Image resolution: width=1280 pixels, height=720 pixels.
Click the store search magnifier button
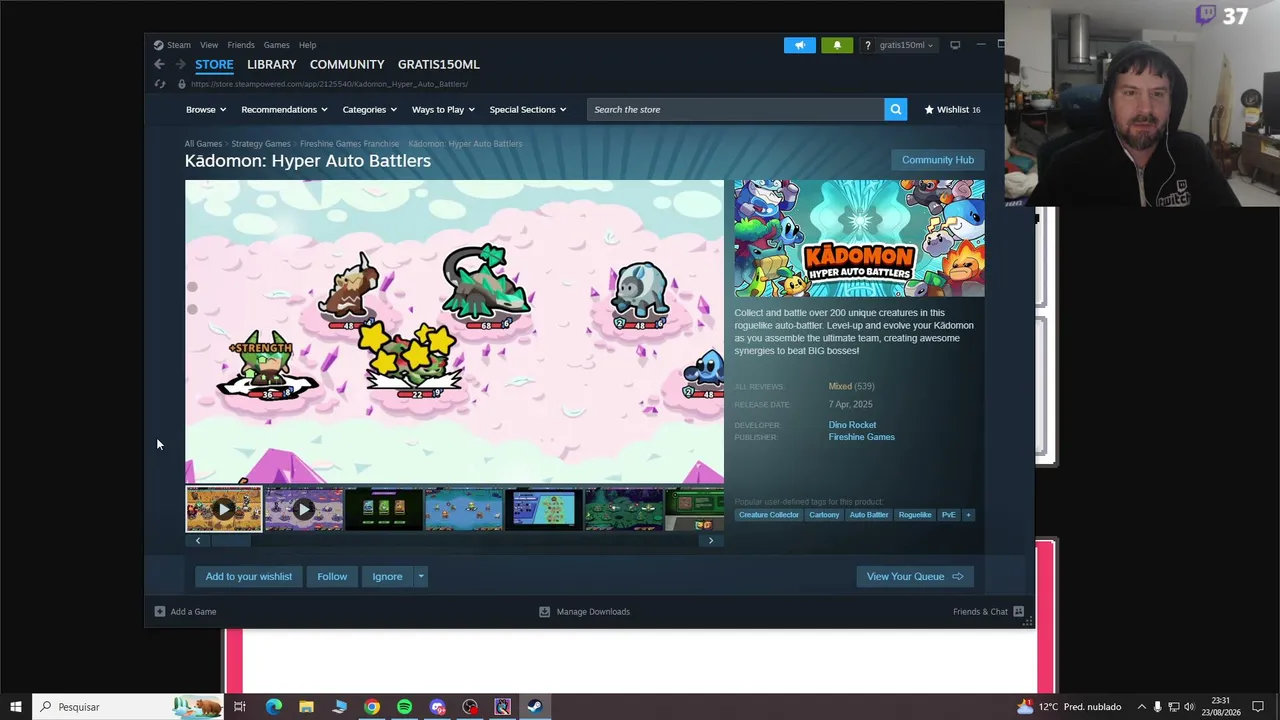pyautogui.click(x=895, y=110)
